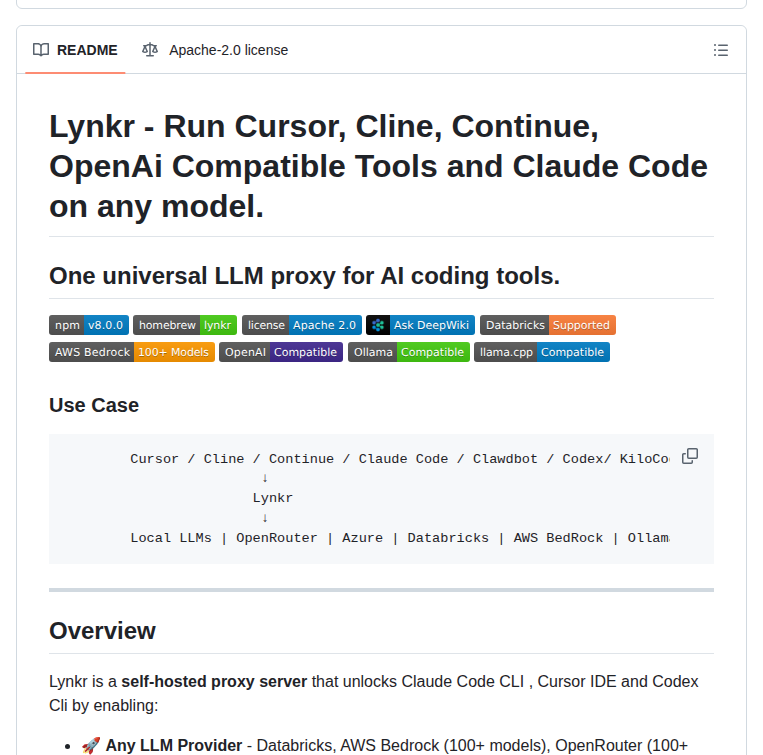Open the license Apache 2.0 badge
This screenshot has height=755, width=763.
pos(302,325)
